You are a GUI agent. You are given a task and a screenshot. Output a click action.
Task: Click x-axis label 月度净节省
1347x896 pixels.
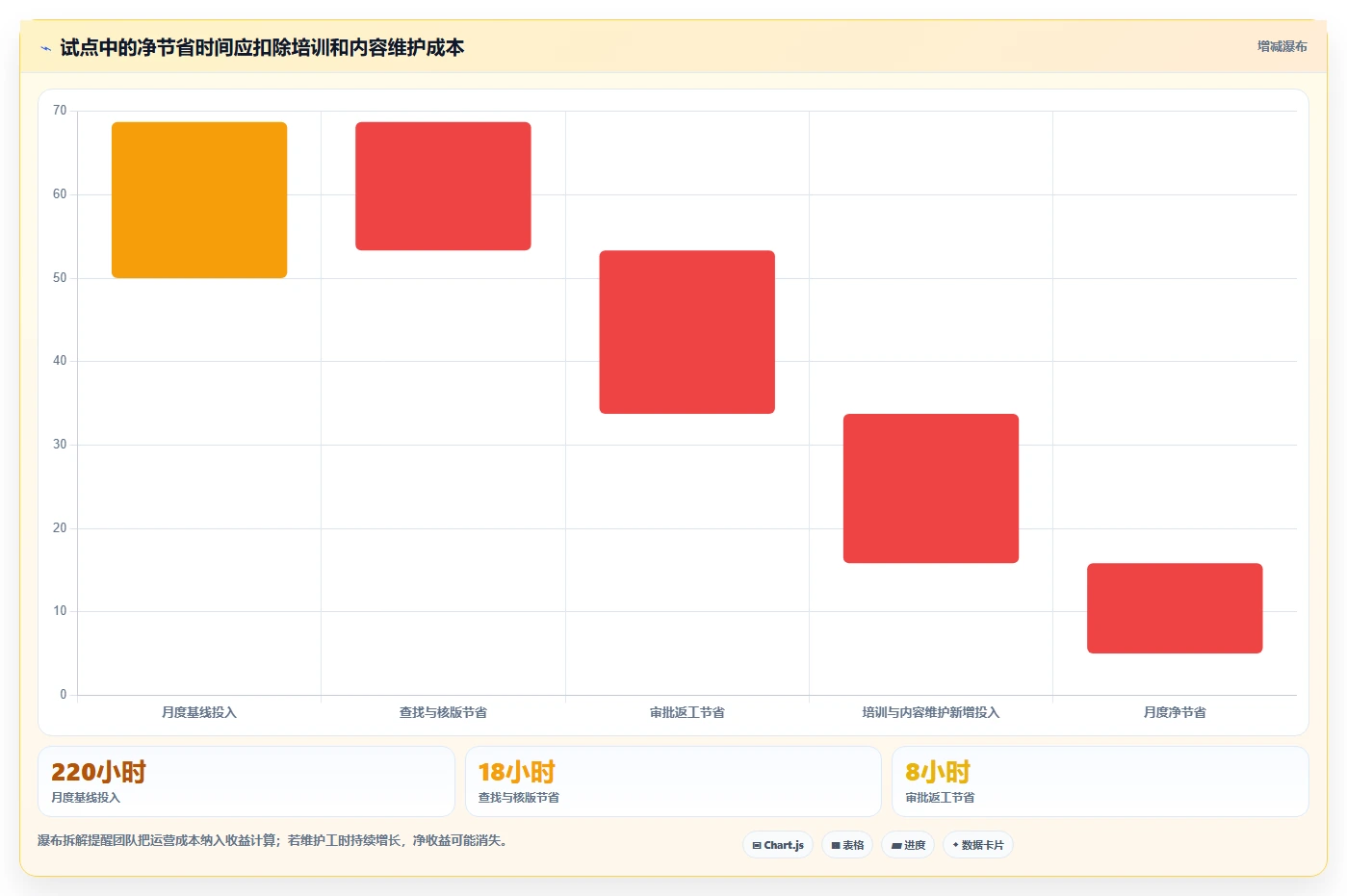pyautogui.click(x=1175, y=712)
